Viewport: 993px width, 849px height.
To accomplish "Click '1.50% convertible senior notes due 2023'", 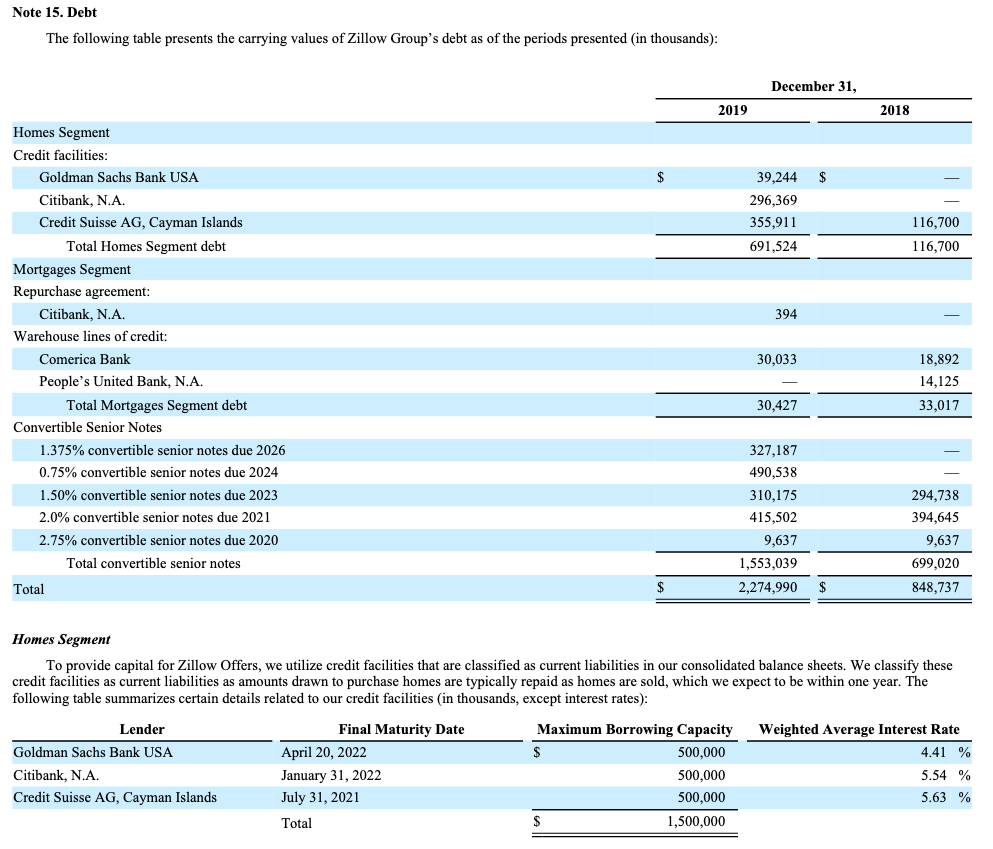I will coord(158,495).
